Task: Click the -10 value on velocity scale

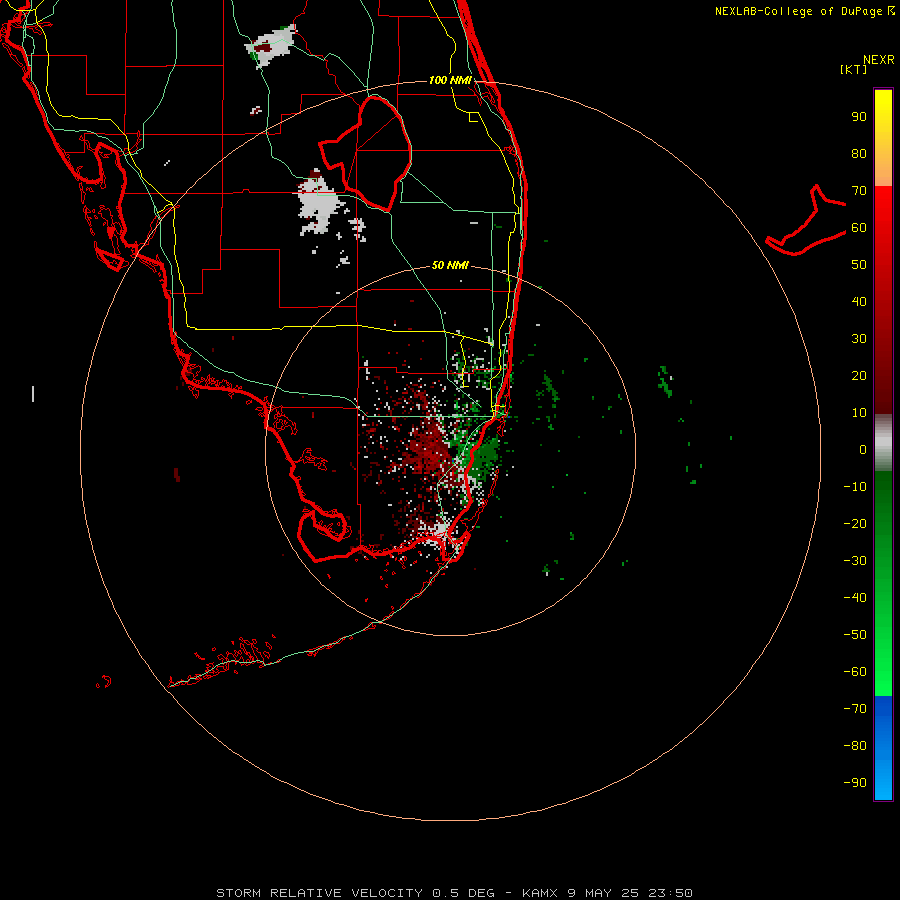Action: coord(855,487)
